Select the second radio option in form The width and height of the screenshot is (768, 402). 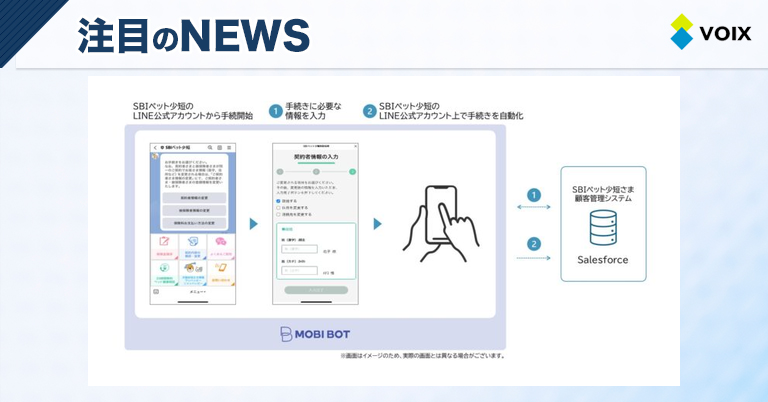point(278,208)
